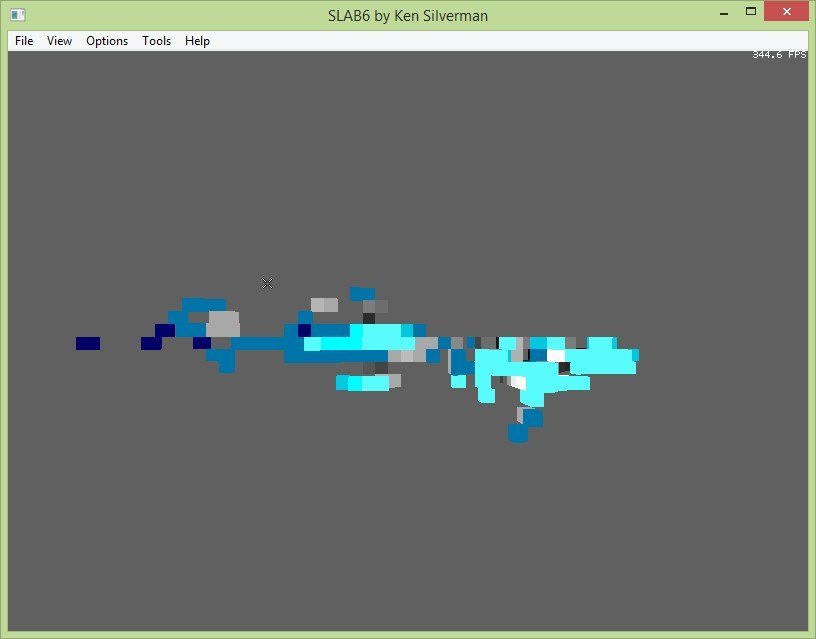
Task: Open the Options menu
Action: tap(107, 41)
